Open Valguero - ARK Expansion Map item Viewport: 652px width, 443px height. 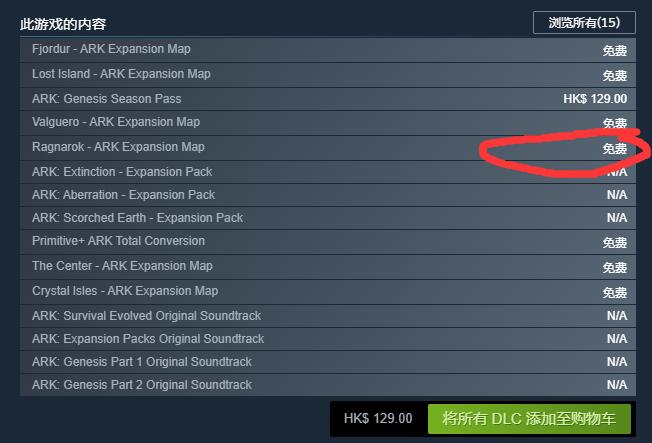[x=328, y=123]
